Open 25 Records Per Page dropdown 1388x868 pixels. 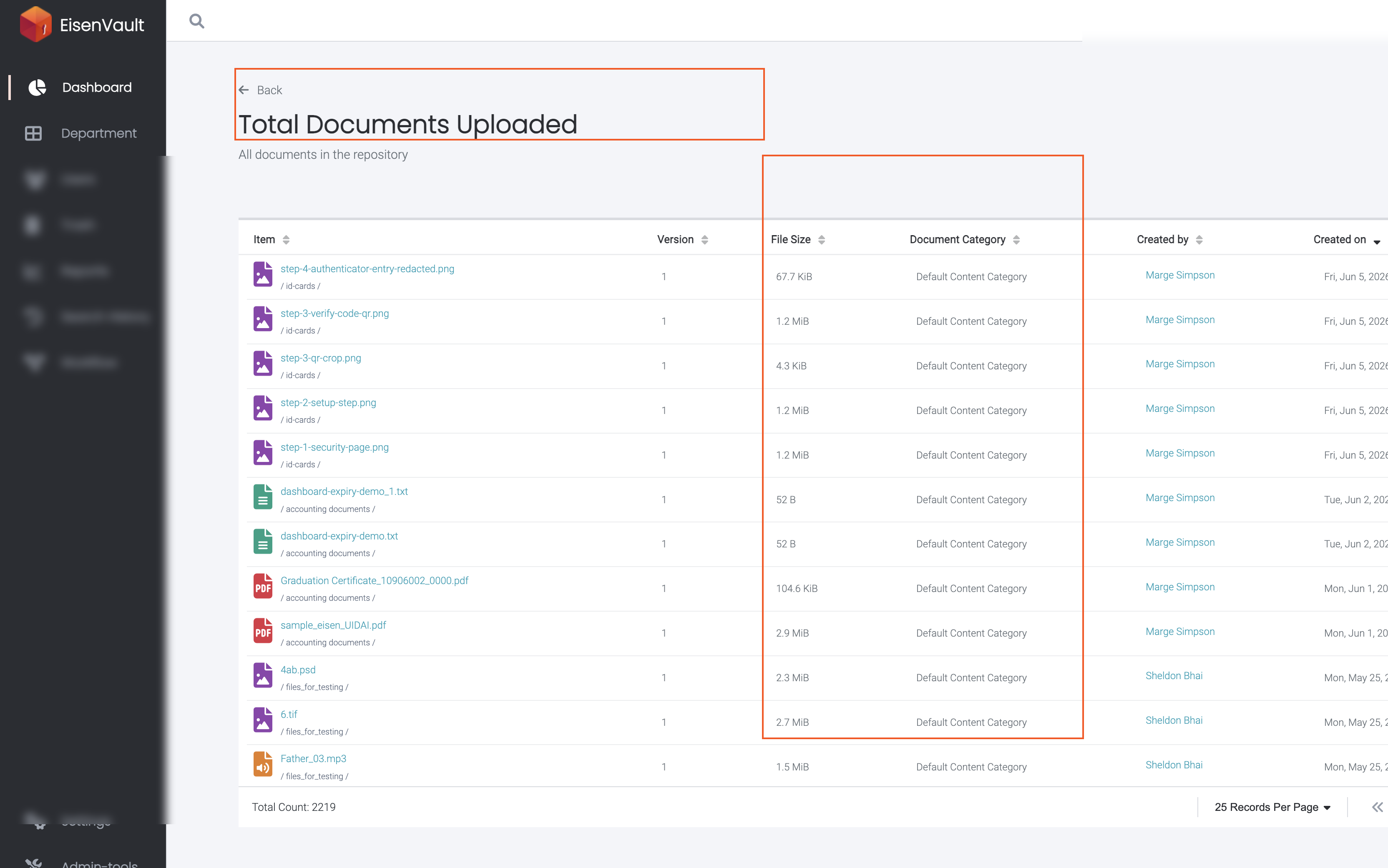pos(1272,807)
